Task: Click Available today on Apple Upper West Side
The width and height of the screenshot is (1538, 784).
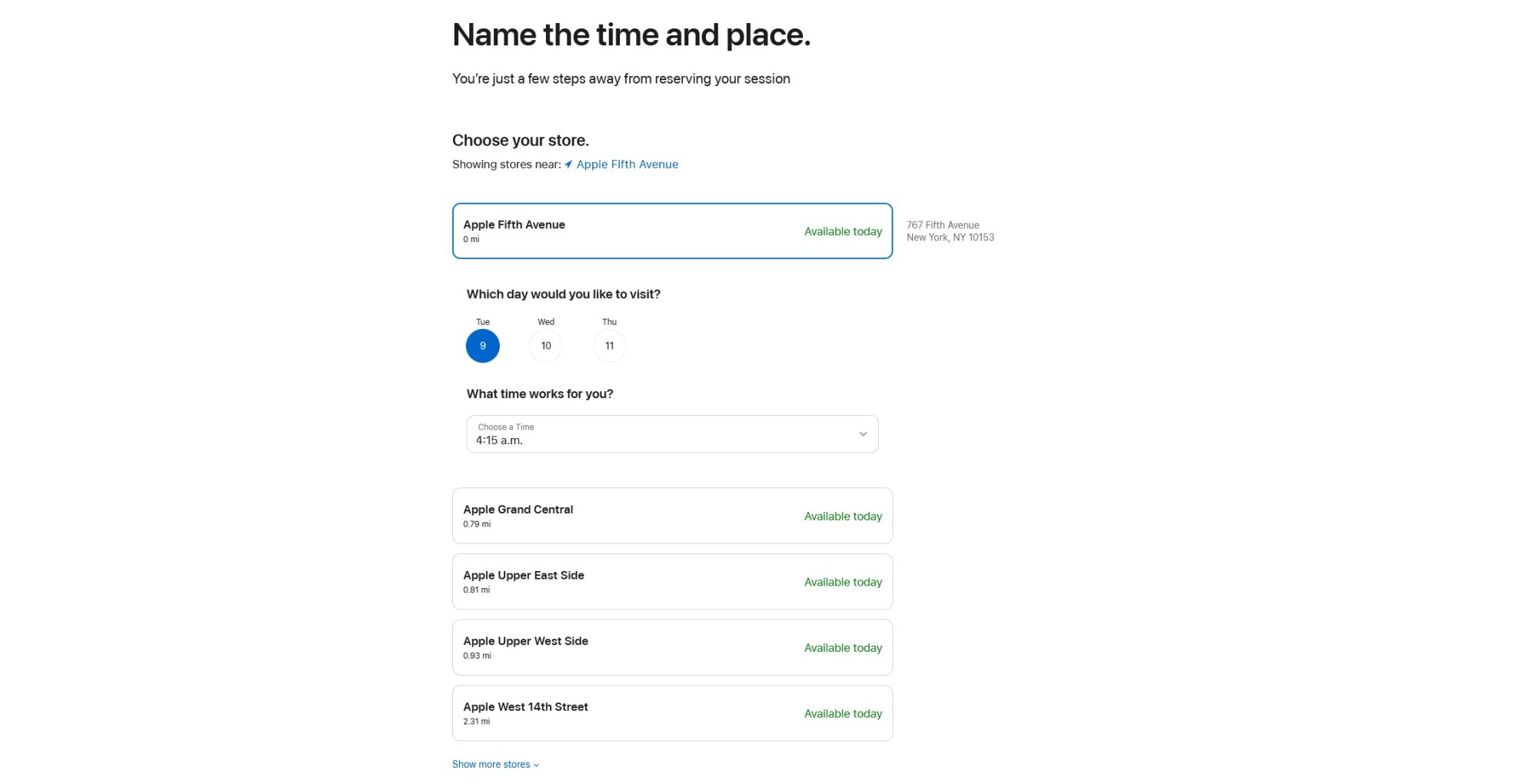Action: point(843,648)
